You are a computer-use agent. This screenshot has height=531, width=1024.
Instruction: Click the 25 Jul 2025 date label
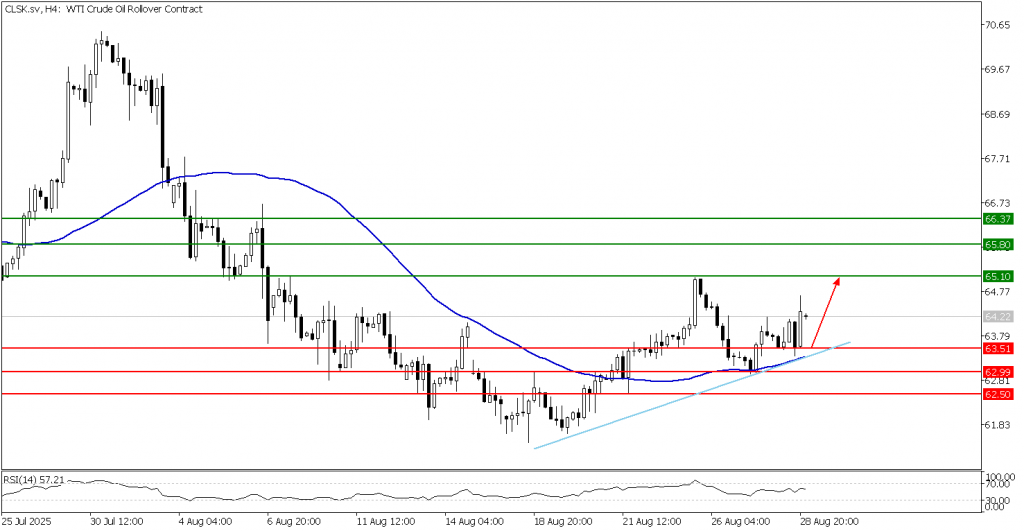[26, 522]
